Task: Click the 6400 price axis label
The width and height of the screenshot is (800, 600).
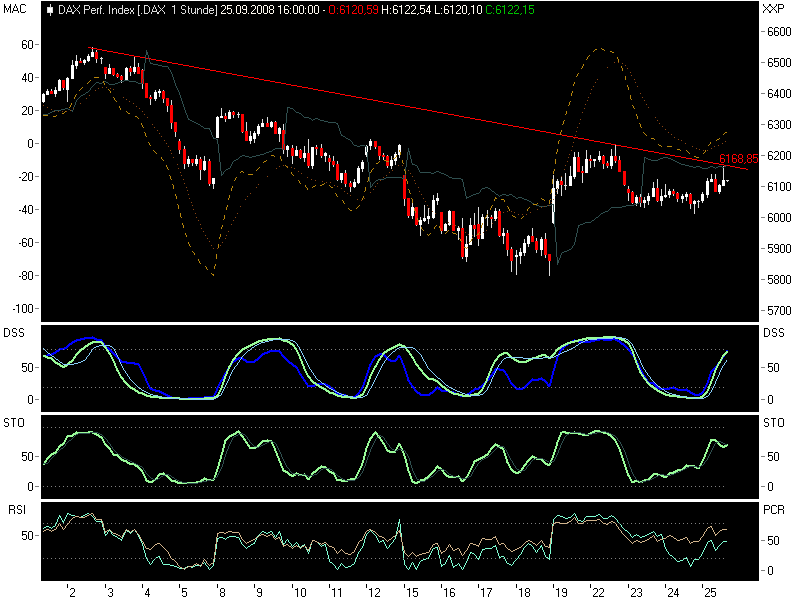Action: click(x=779, y=94)
